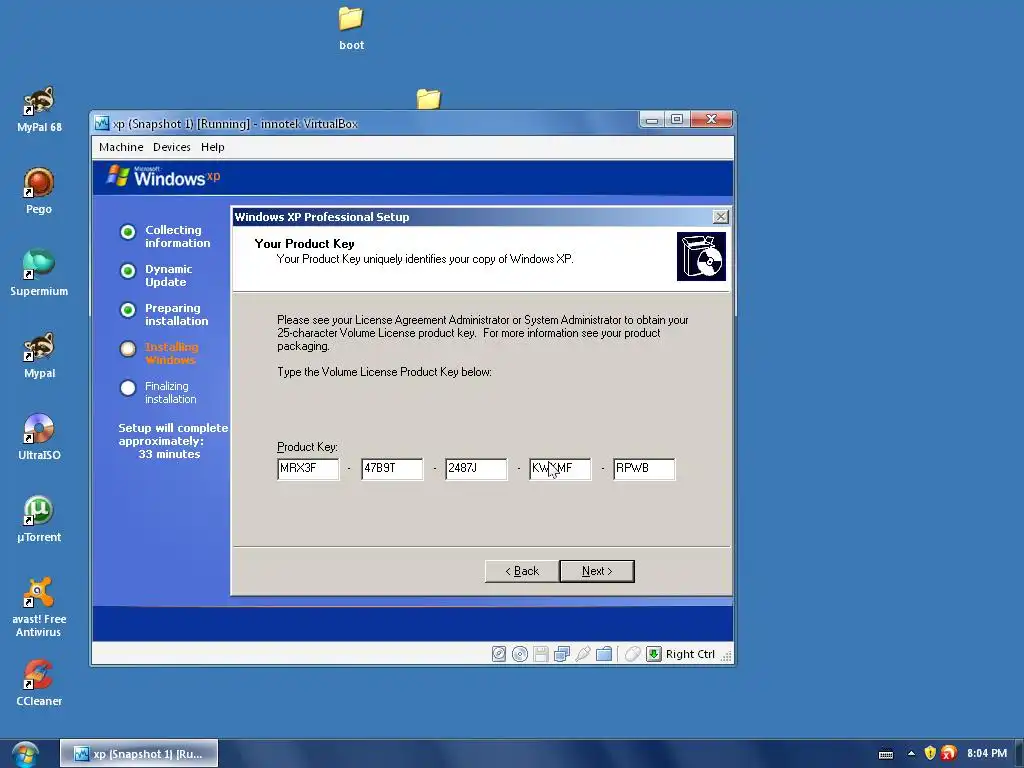The height and width of the screenshot is (768, 1024).
Task: Click the shared folders status icon
Action: click(x=604, y=654)
